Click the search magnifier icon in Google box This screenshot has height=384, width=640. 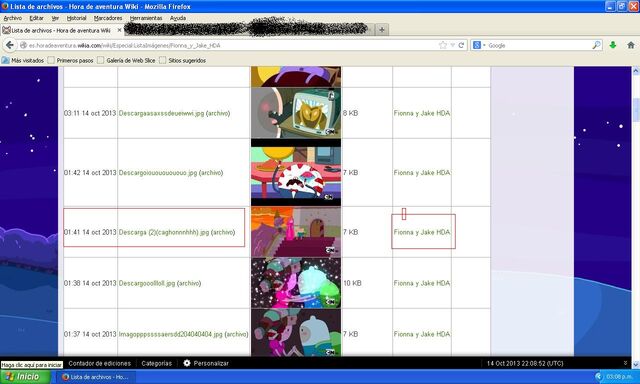tap(596, 45)
